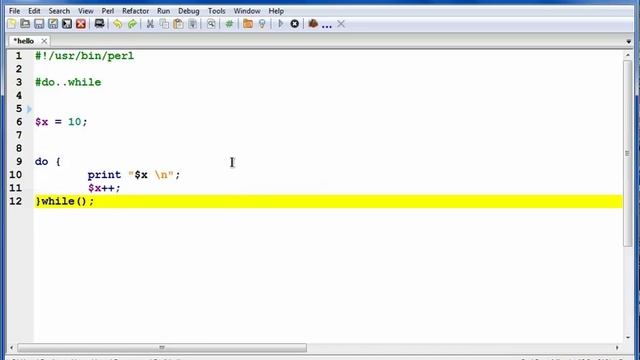Click the Select All toolbar icon

point(192,24)
